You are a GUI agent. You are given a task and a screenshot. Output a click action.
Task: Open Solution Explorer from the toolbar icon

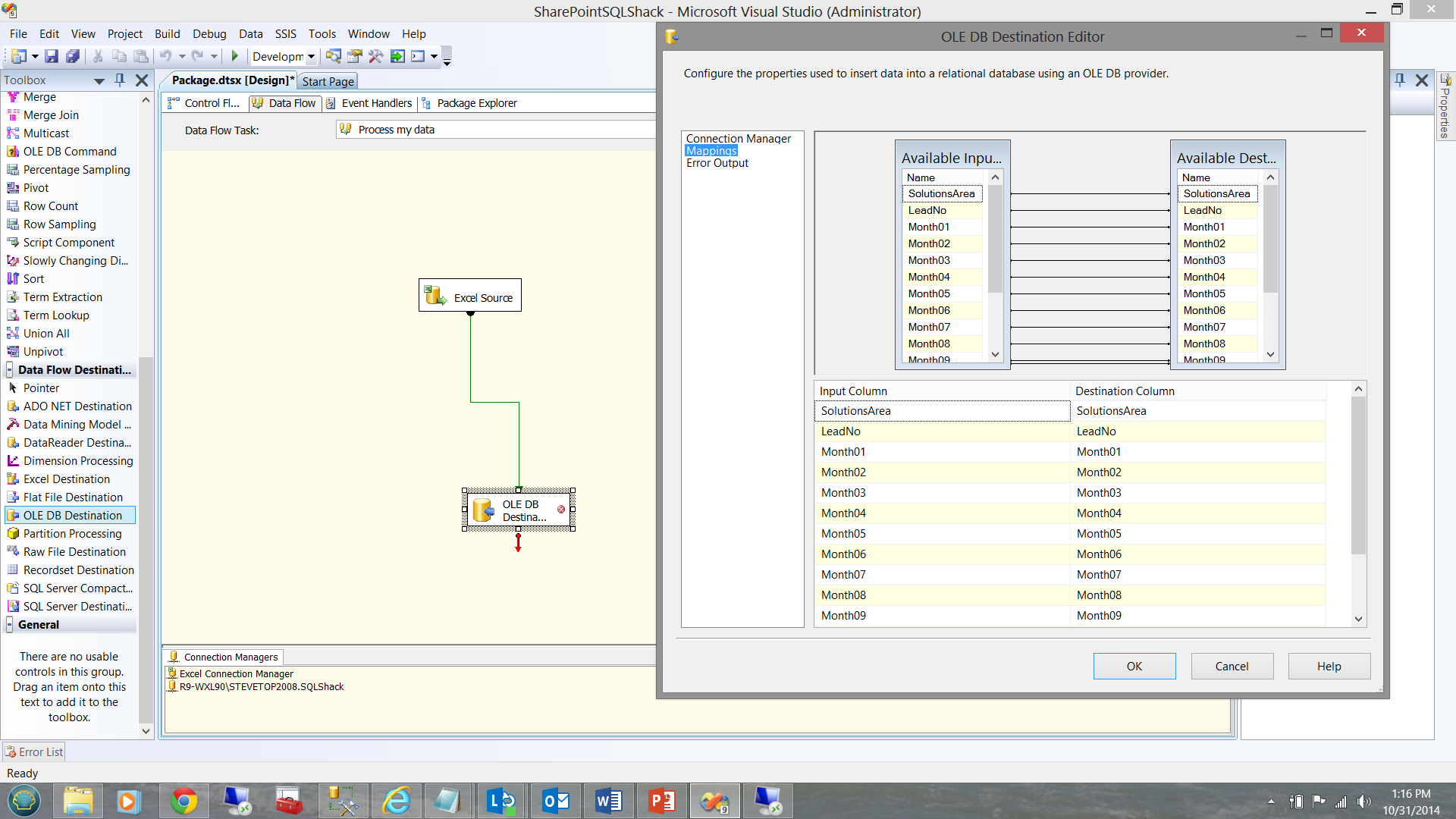[333, 56]
